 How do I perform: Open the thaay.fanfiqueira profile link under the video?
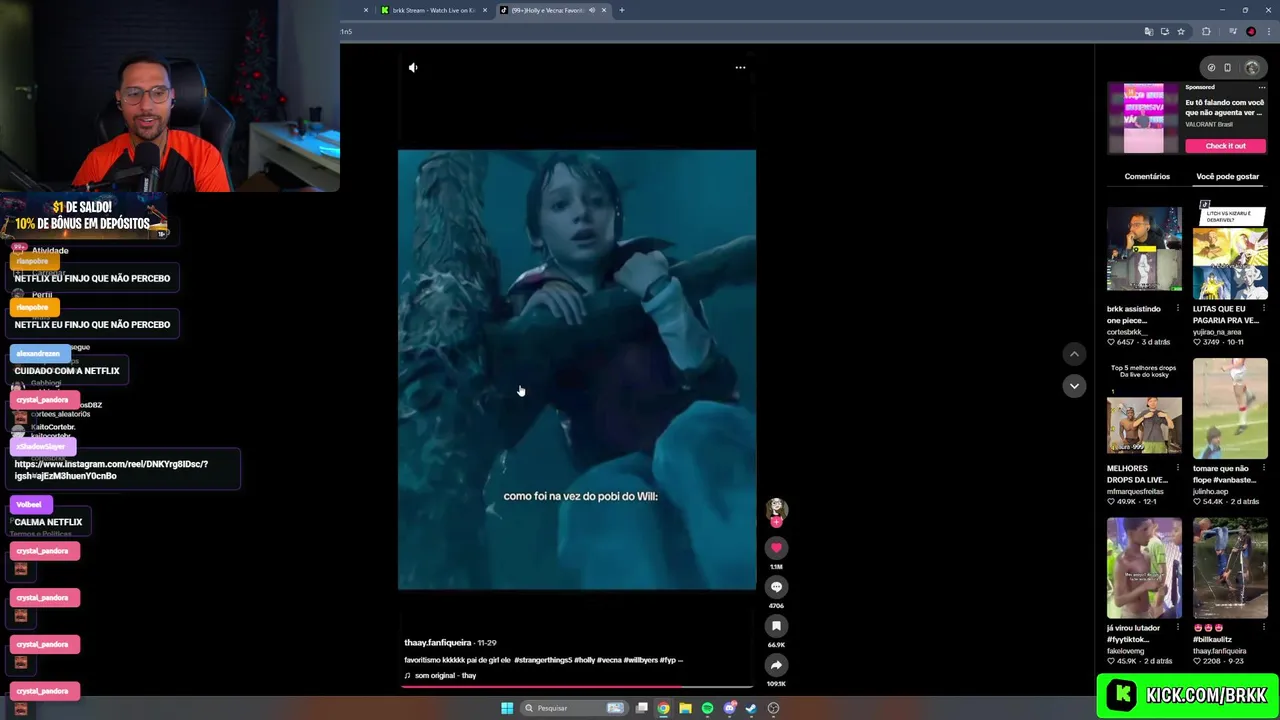click(x=437, y=643)
